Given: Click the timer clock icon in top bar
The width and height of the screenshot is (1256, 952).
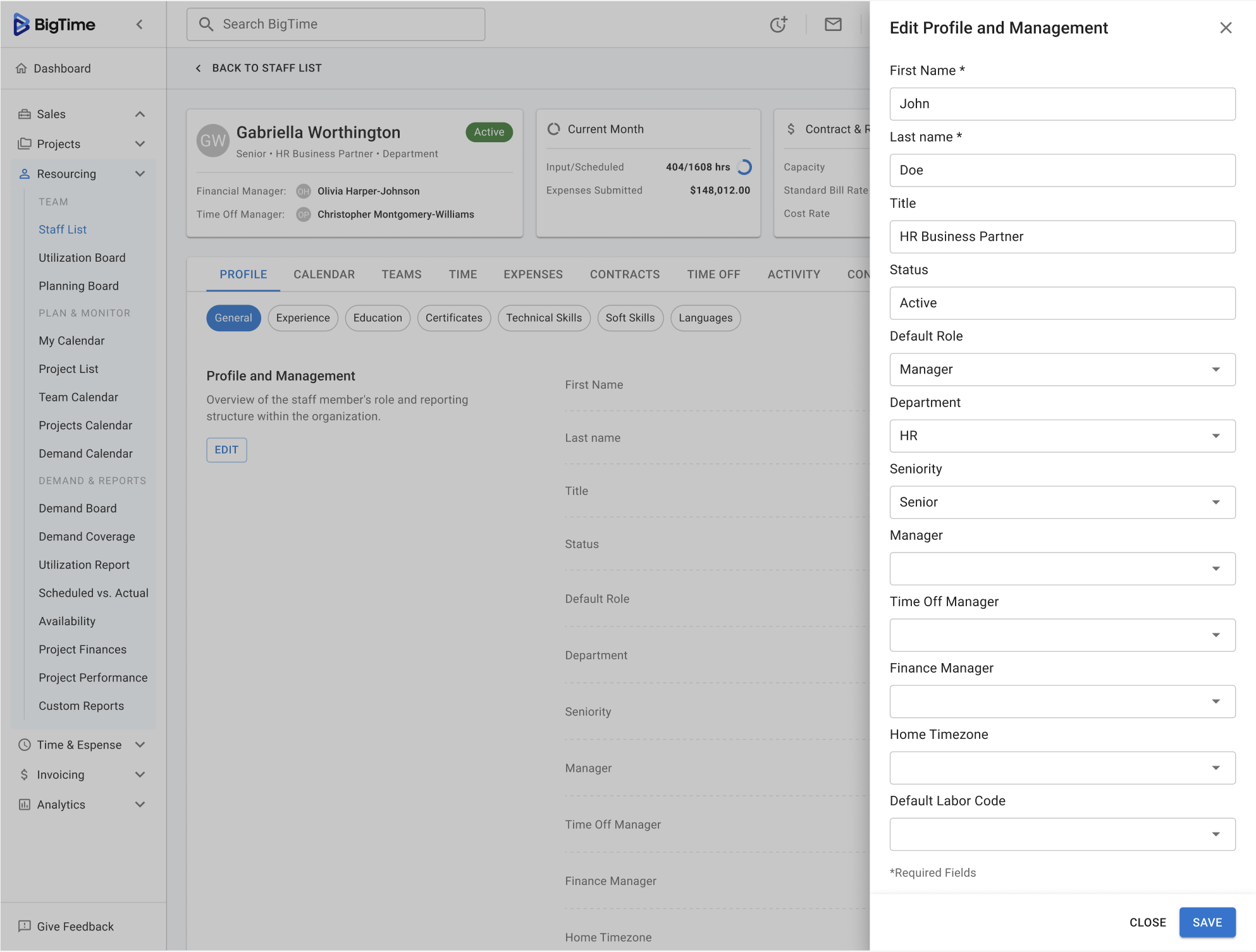Looking at the screenshot, I should (779, 25).
